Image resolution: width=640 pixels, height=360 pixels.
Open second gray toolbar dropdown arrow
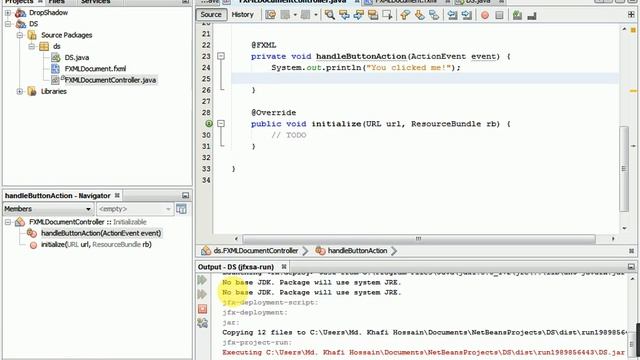click(316, 15)
